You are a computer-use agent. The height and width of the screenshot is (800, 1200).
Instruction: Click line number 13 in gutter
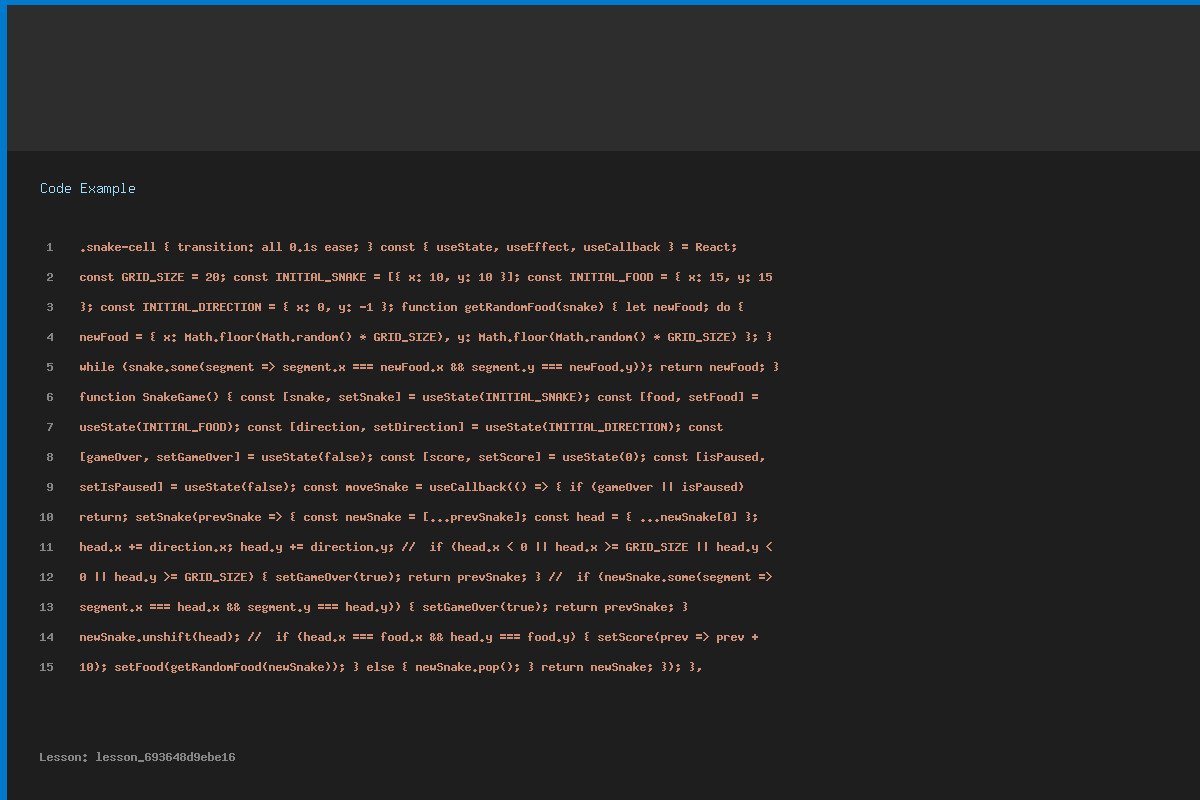pos(46,607)
